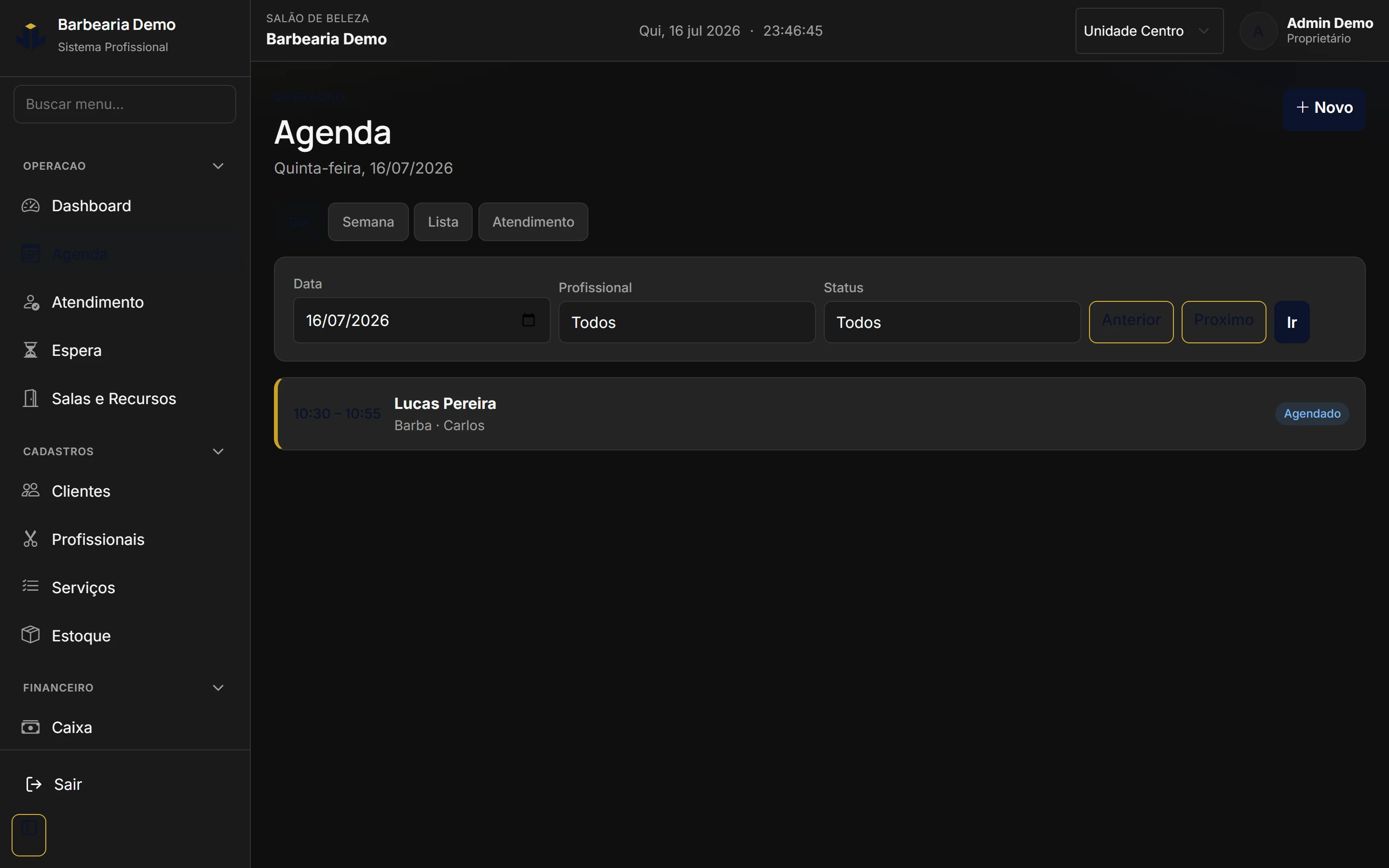The height and width of the screenshot is (868, 1389).
Task: Open the calendar picker icon in Data field
Action: pyautogui.click(x=529, y=320)
